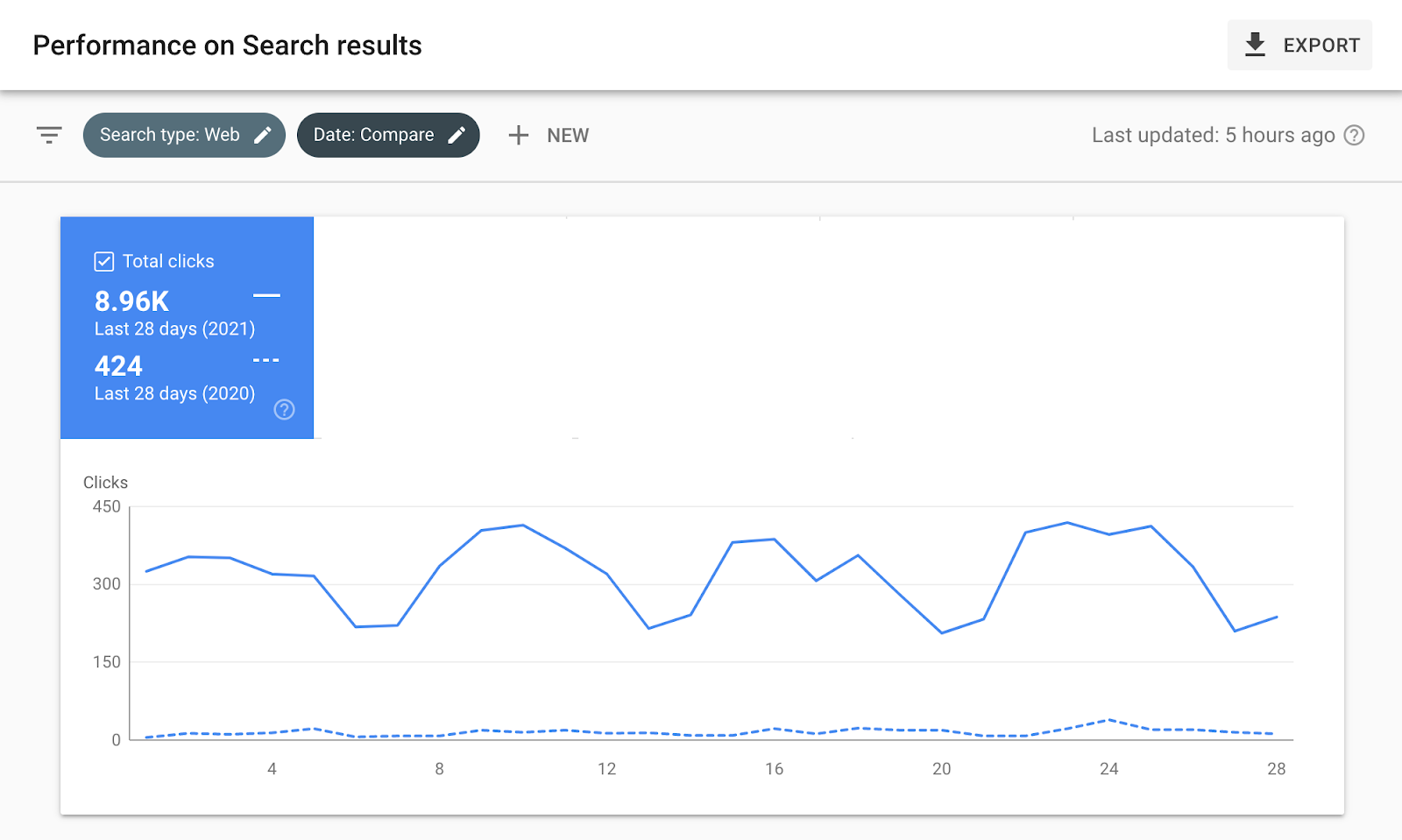Click the download arrow export icon
Image resolution: width=1402 pixels, height=840 pixels.
pyautogui.click(x=1255, y=45)
